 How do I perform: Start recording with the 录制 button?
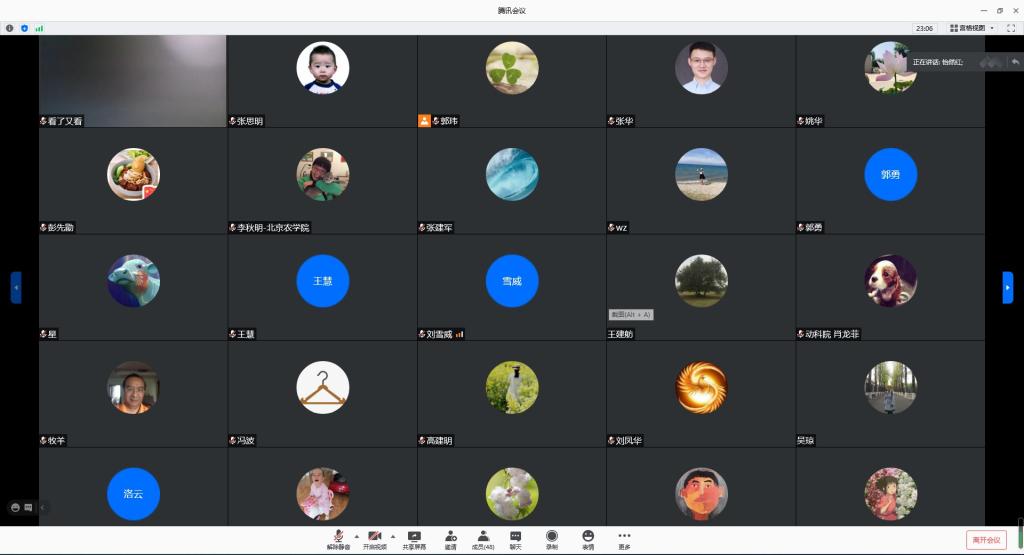(551, 538)
